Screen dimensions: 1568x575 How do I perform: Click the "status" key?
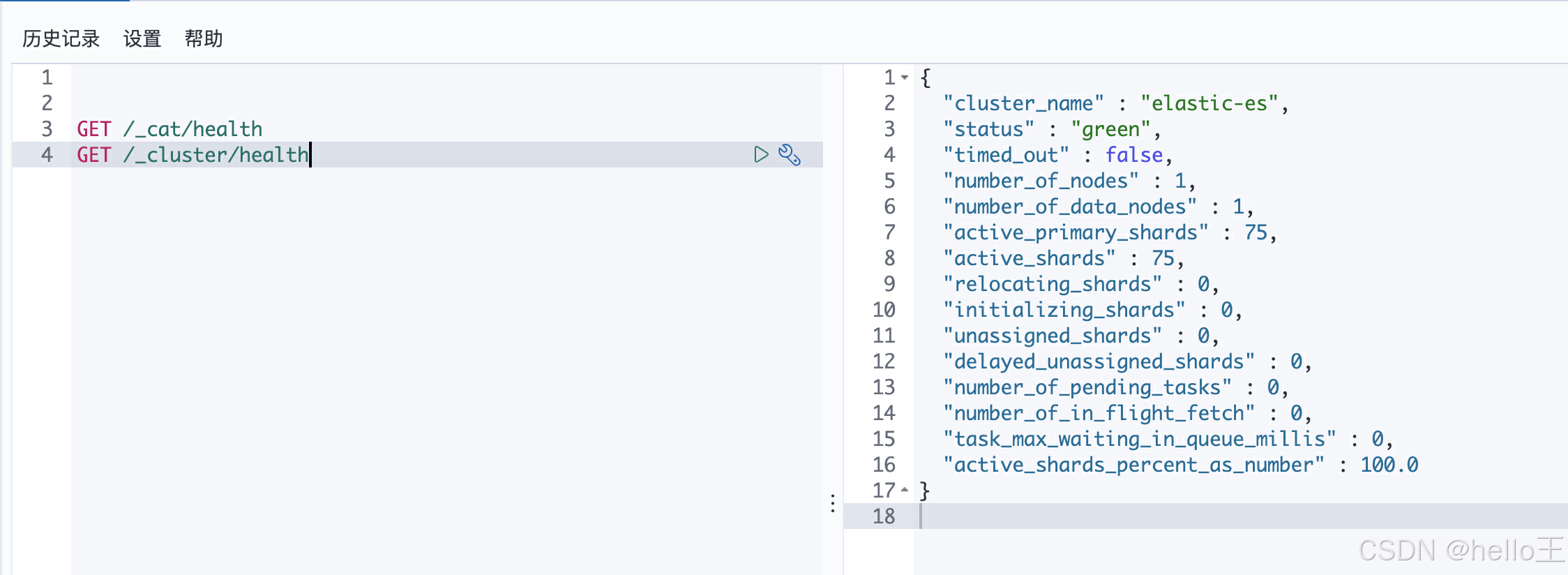[988, 129]
